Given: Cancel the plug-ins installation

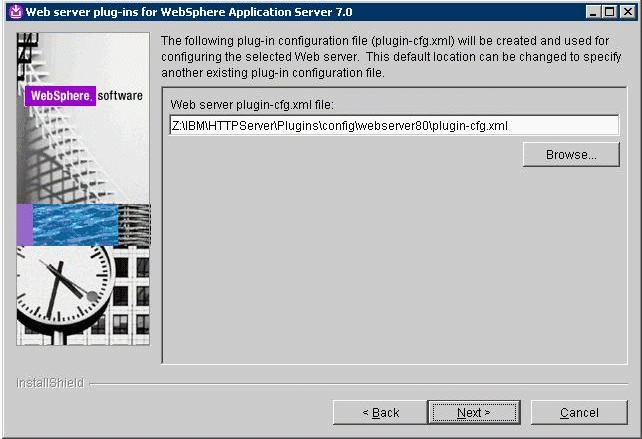Looking at the screenshot, I should pyautogui.click(x=579, y=412).
